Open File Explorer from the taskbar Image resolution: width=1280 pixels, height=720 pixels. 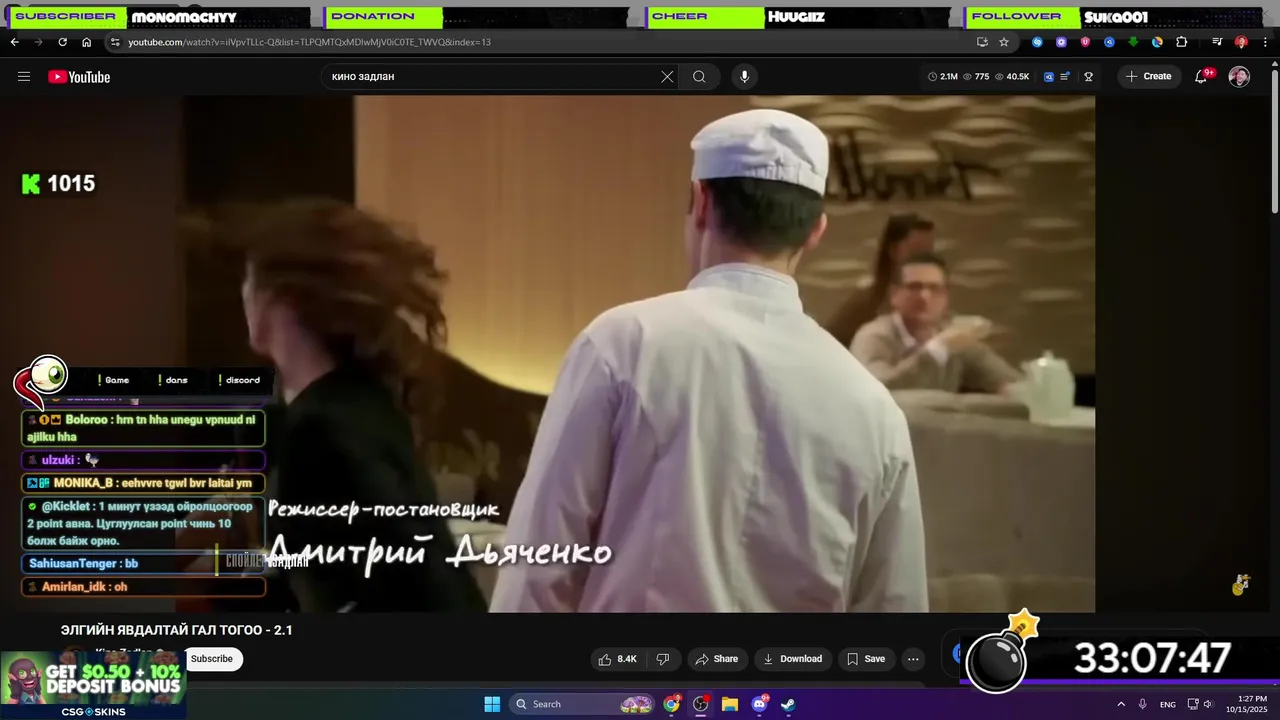click(730, 704)
